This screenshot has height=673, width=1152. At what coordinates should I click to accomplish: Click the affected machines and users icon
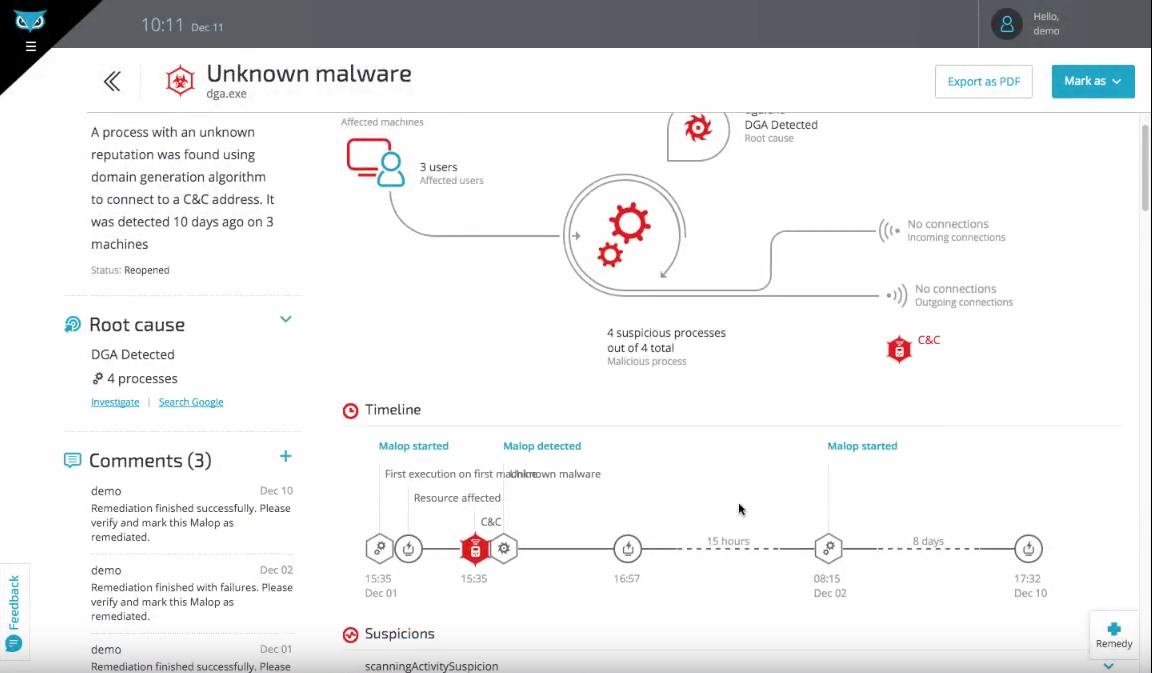click(x=375, y=162)
